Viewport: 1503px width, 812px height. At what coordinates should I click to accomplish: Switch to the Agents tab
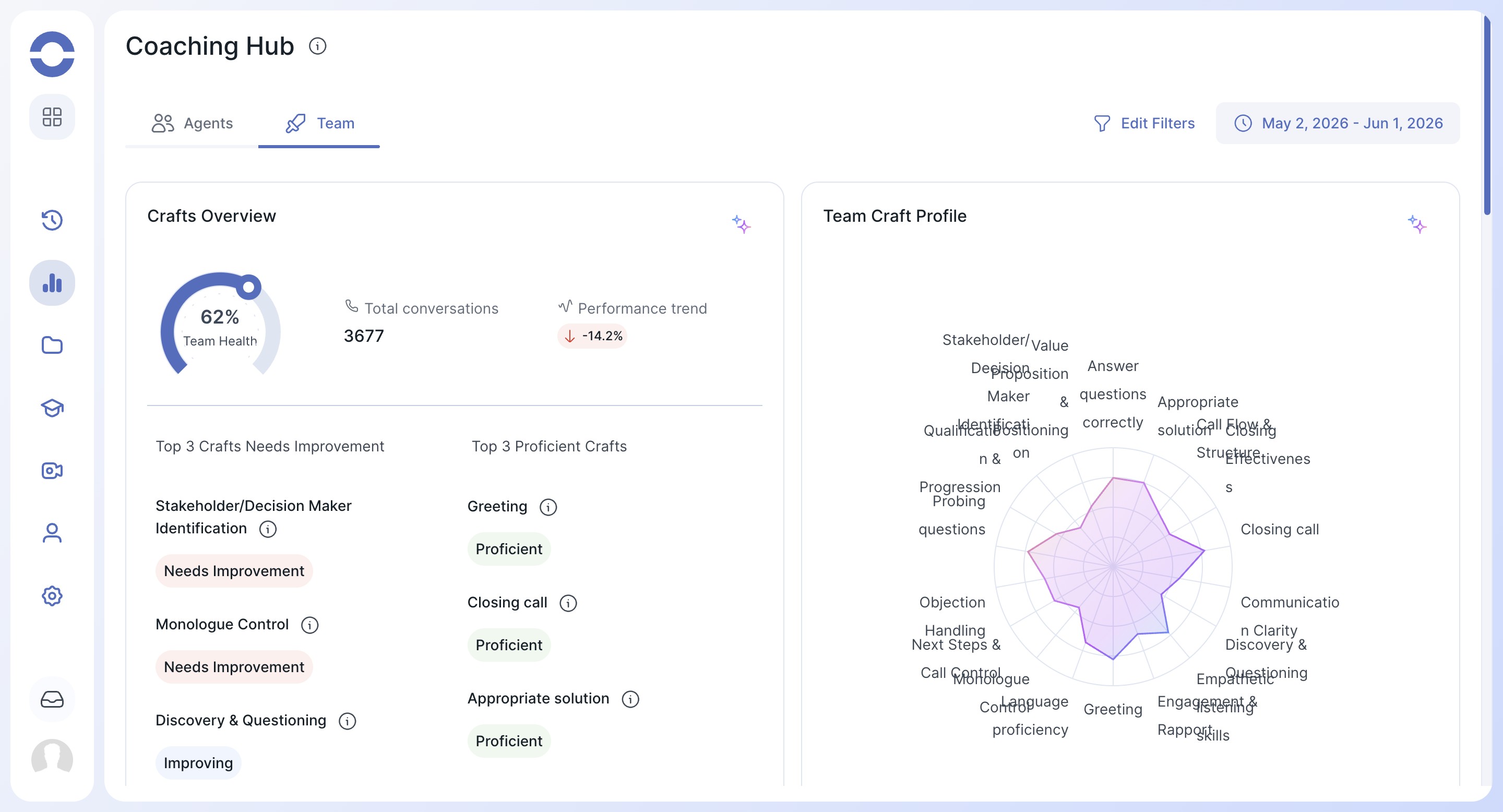192,123
